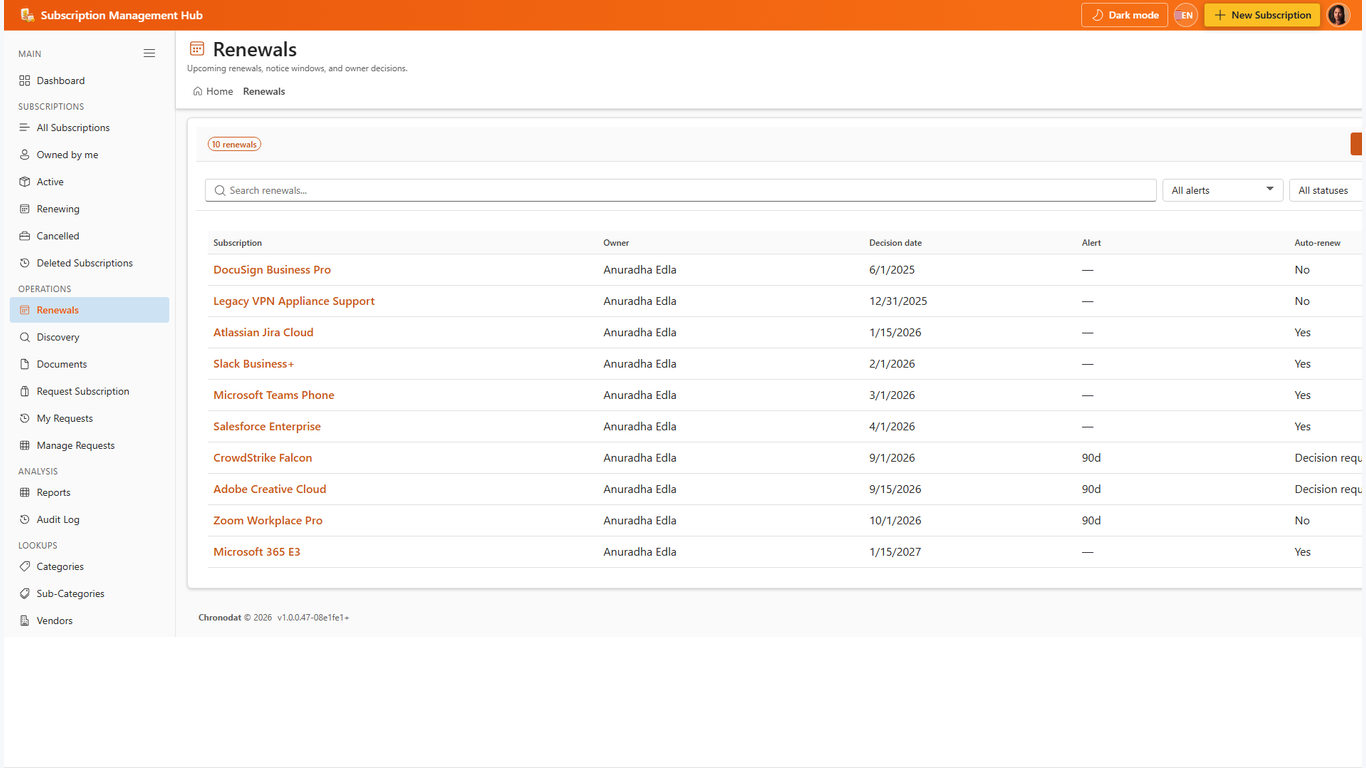Click the Audit Log clock icon
This screenshot has width=1366, height=768.
(25, 519)
